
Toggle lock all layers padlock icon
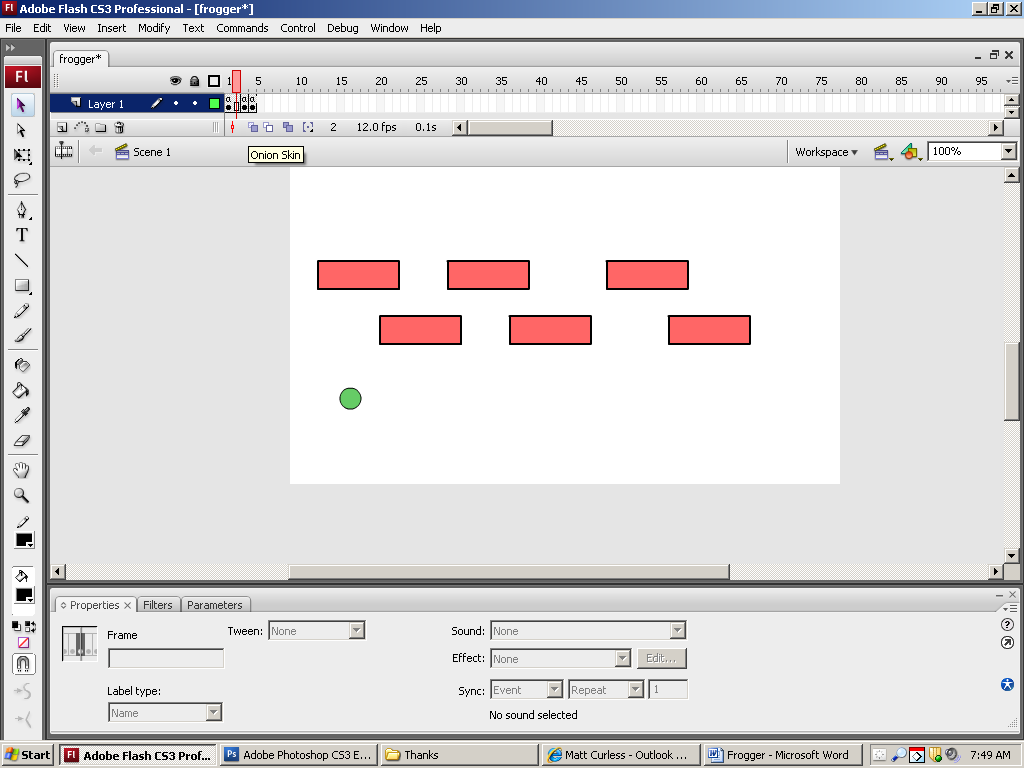pos(194,81)
